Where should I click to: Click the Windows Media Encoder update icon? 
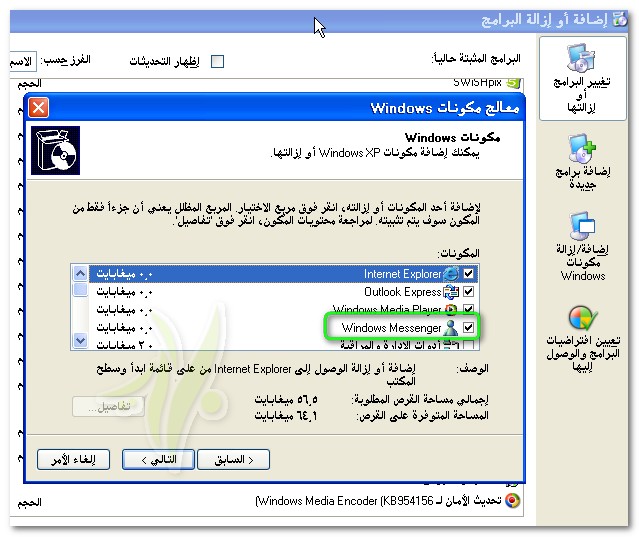tap(513, 500)
